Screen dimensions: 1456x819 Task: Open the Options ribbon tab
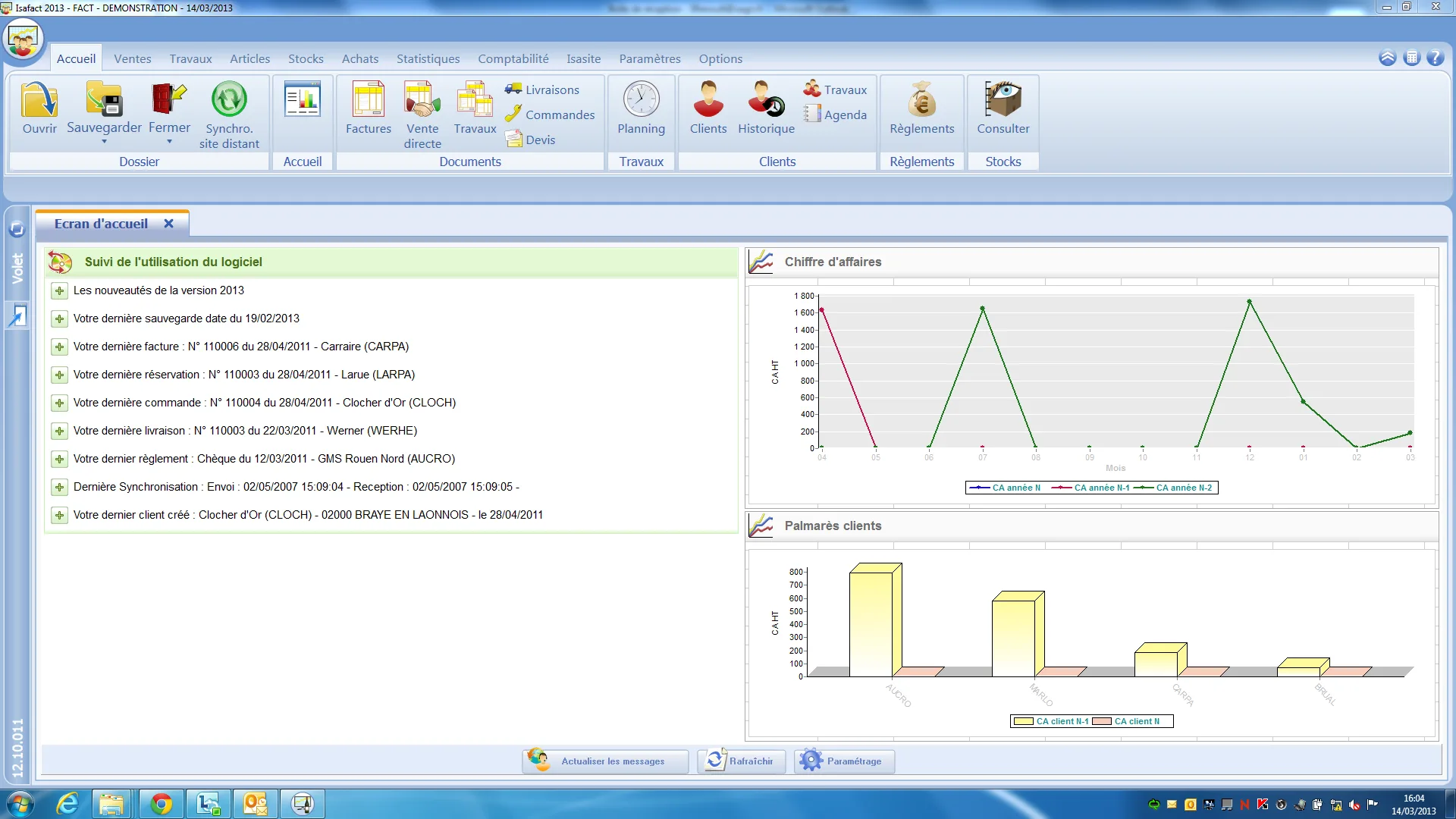tap(720, 58)
